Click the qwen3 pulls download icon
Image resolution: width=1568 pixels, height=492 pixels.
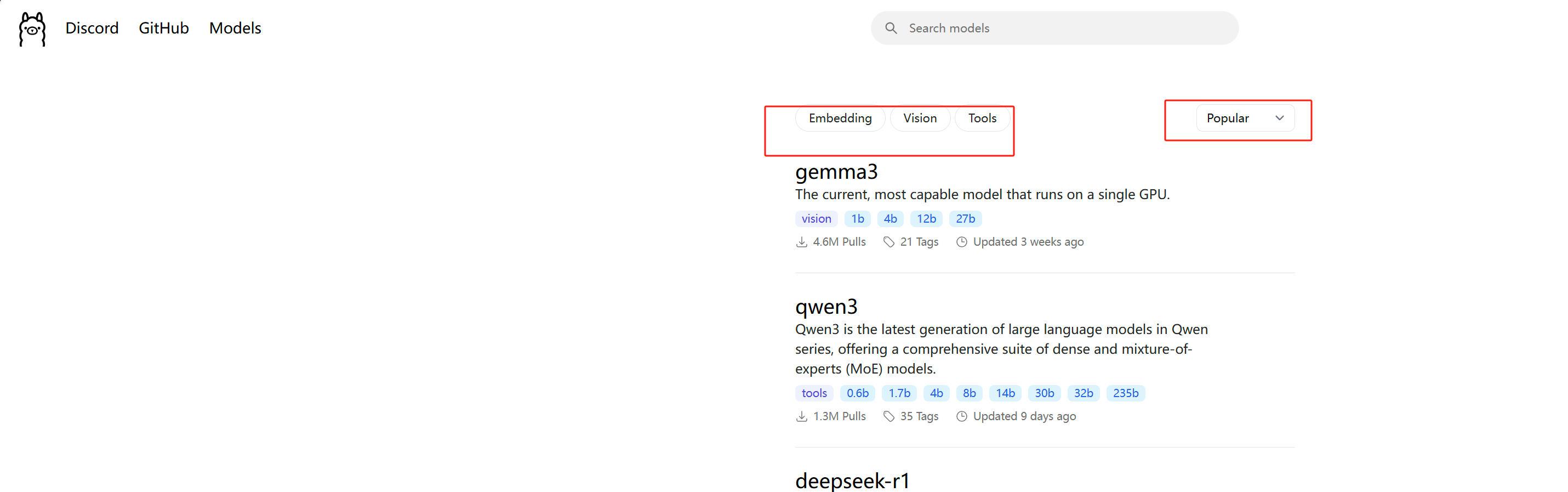[802, 416]
